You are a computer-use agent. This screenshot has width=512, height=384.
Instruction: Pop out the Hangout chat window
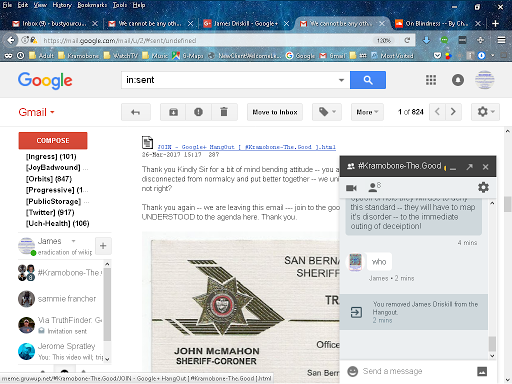click(469, 167)
